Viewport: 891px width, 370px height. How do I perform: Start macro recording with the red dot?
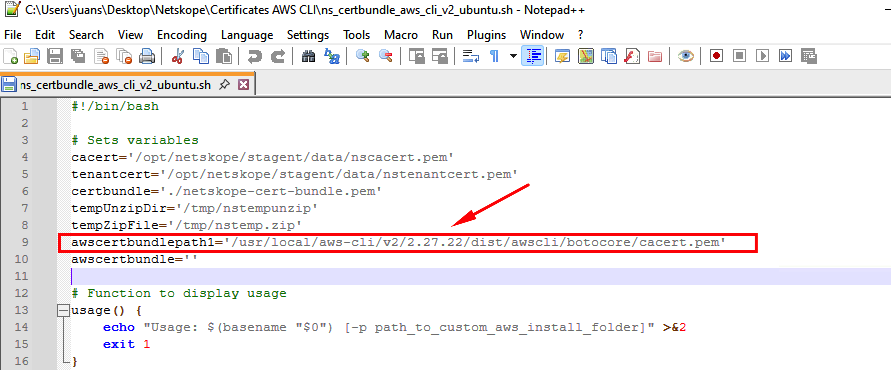click(717, 56)
